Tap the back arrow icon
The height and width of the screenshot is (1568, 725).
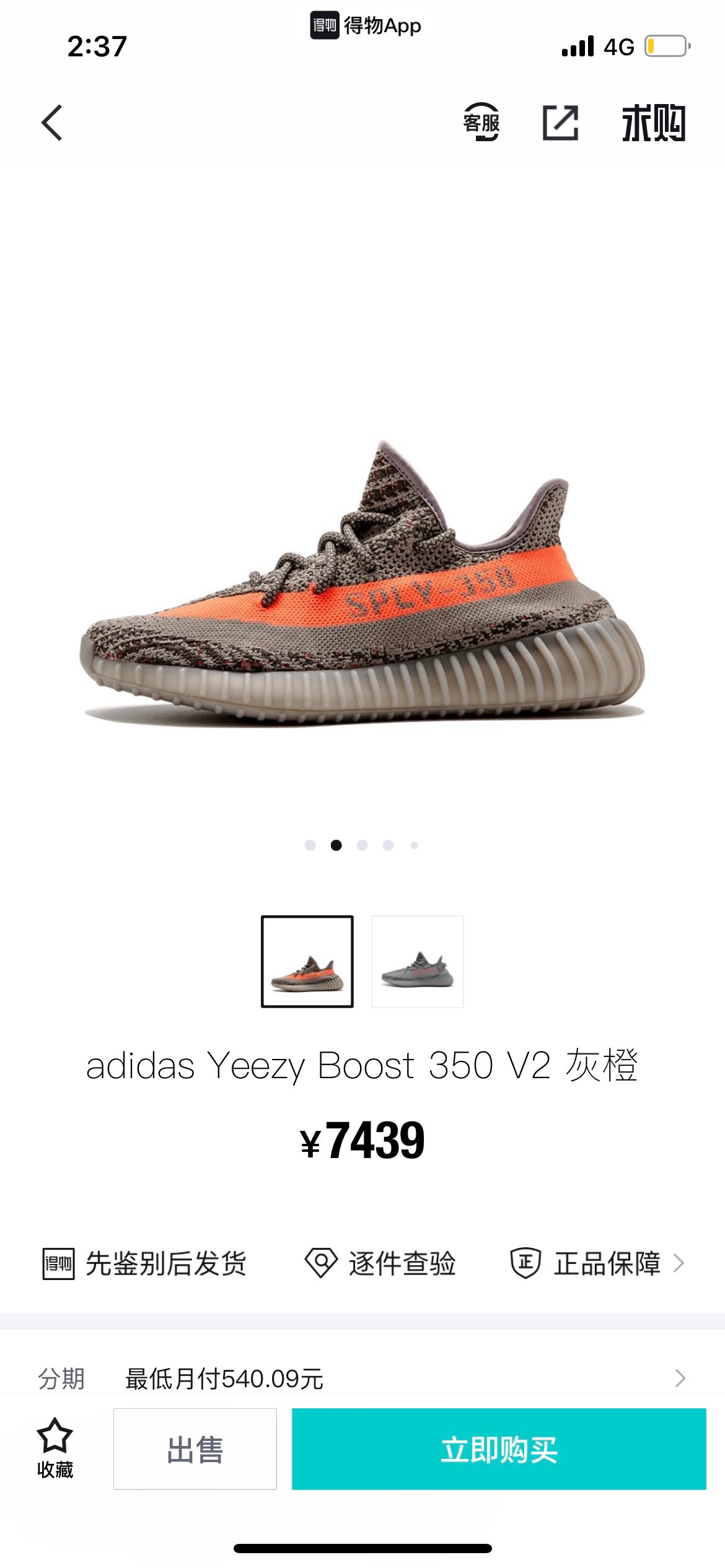pyautogui.click(x=52, y=123)
